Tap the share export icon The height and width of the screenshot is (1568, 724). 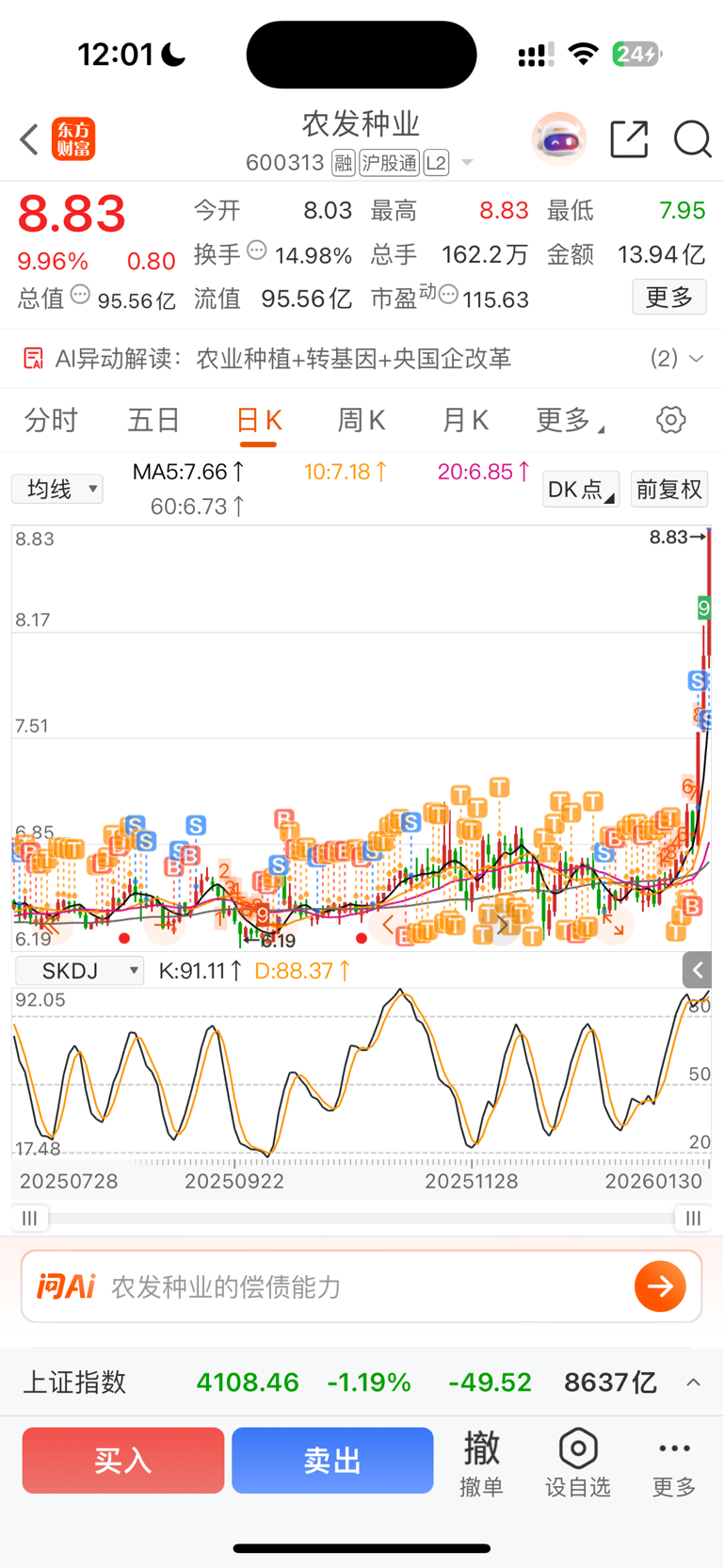pos(629,139)
